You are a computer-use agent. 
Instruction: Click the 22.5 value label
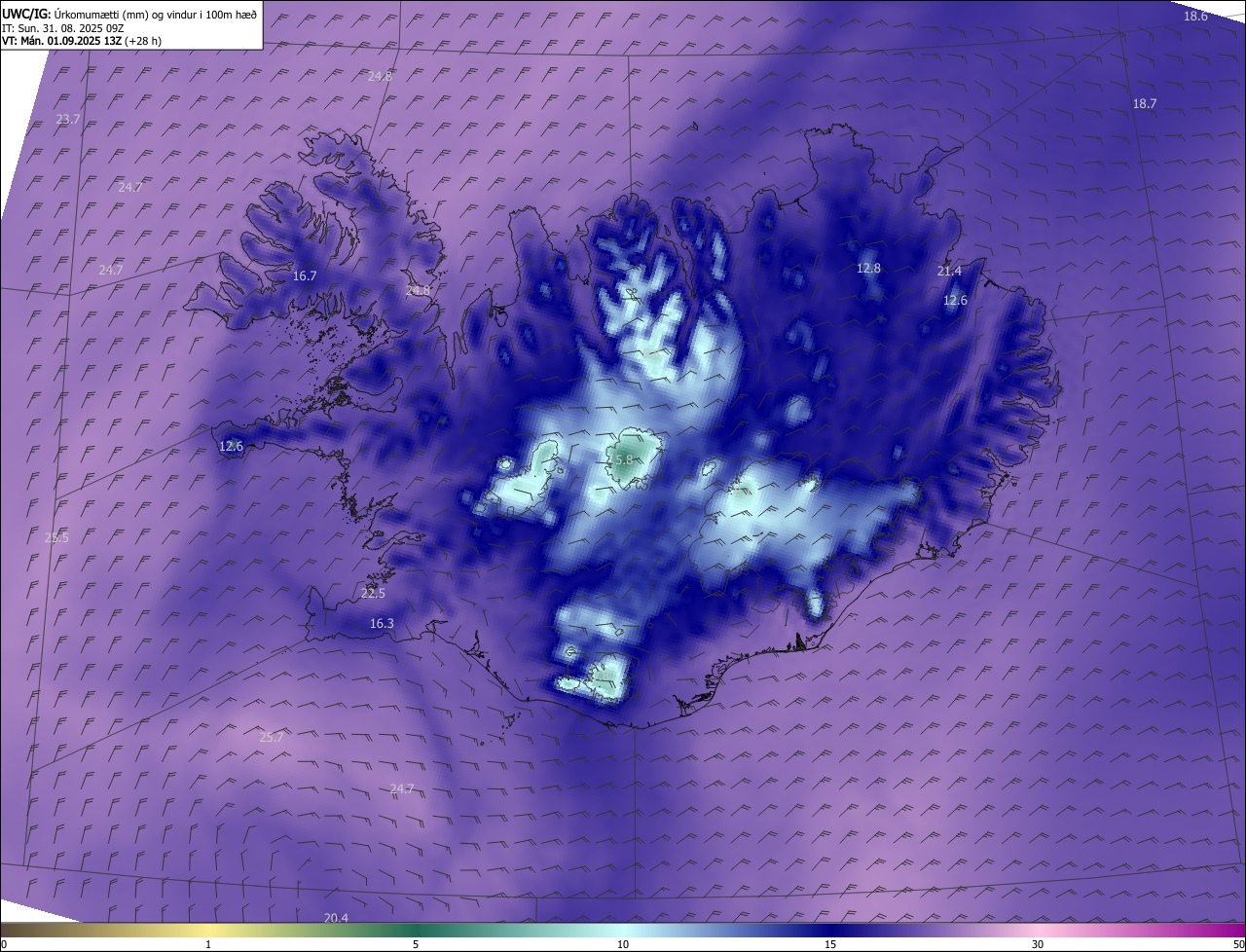tap(373, 593)
